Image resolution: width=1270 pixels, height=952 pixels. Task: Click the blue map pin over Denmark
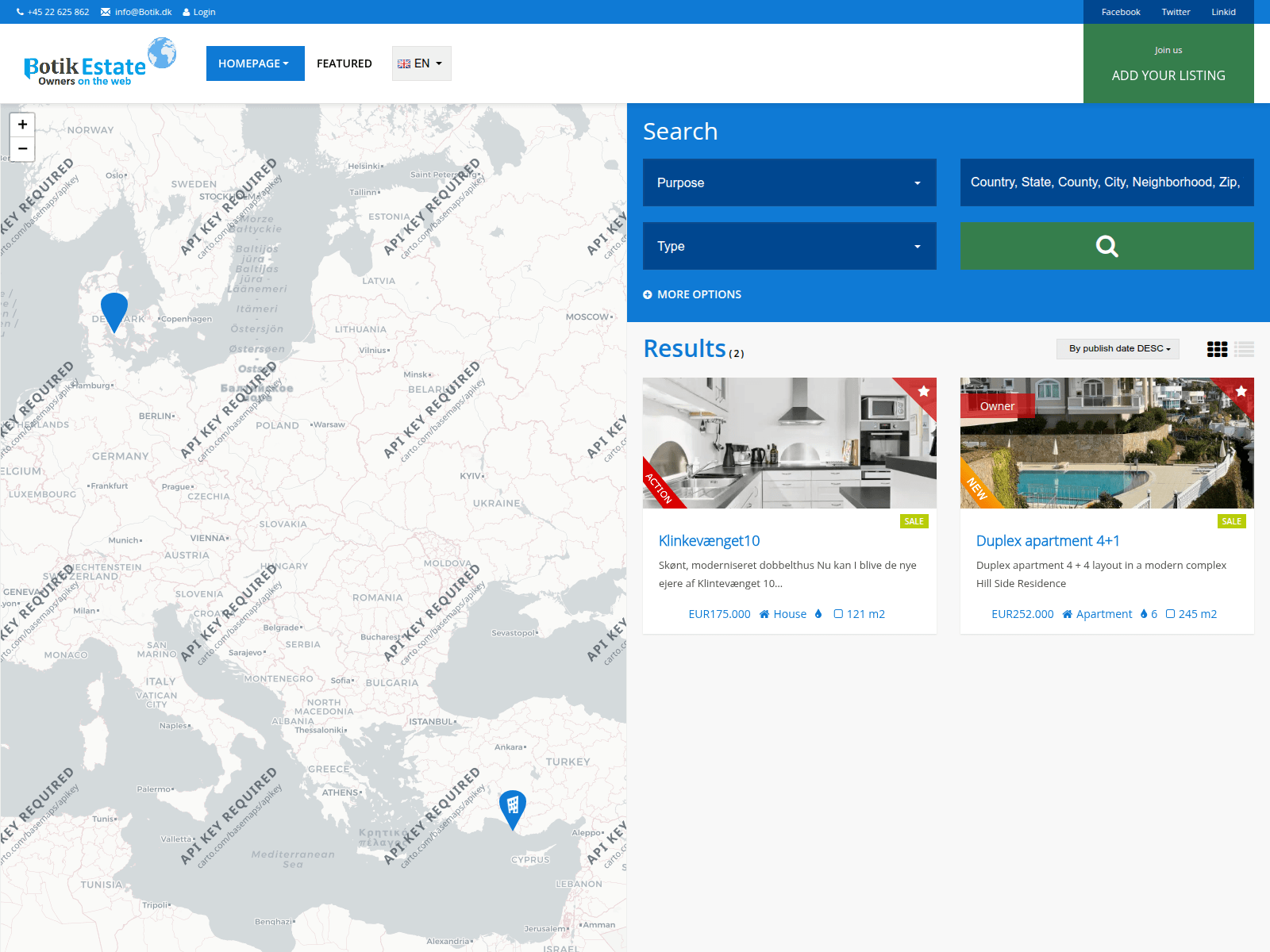(x=114, y=312)
